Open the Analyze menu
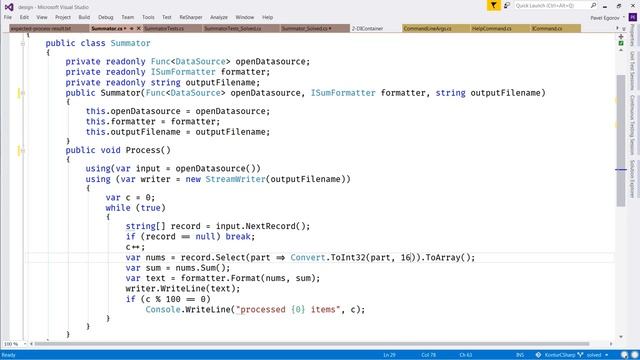 pyautogui.click(x=219, y=18)
